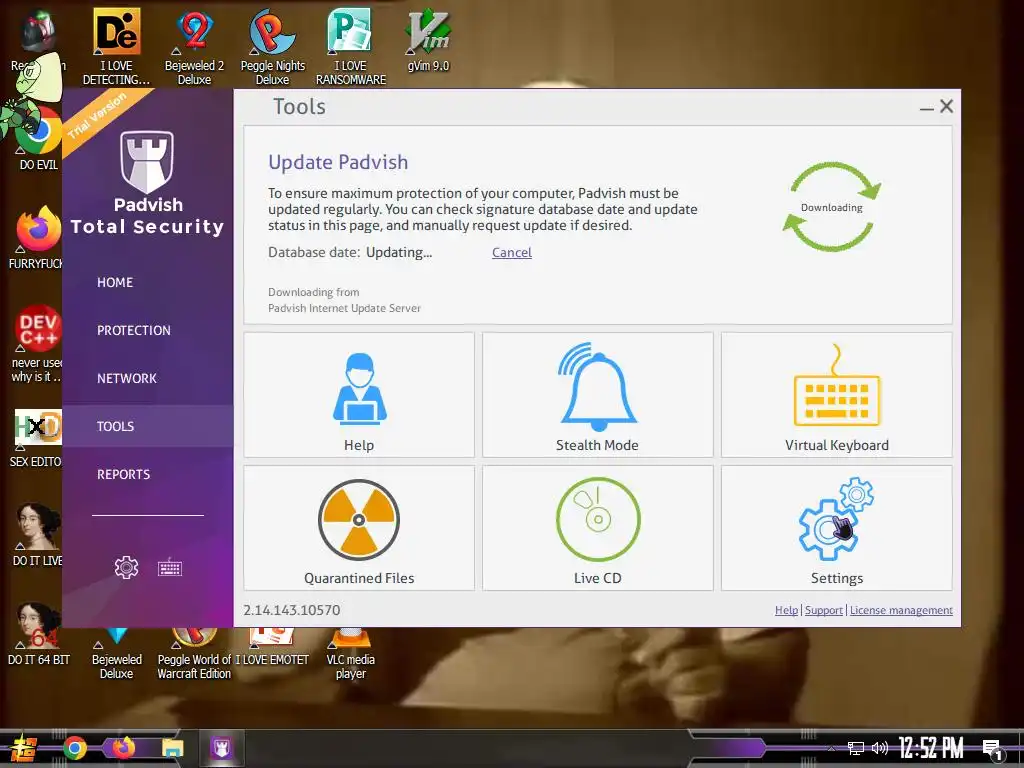
Task: Open the Help link at bottom right
Action: pos(786,610)
